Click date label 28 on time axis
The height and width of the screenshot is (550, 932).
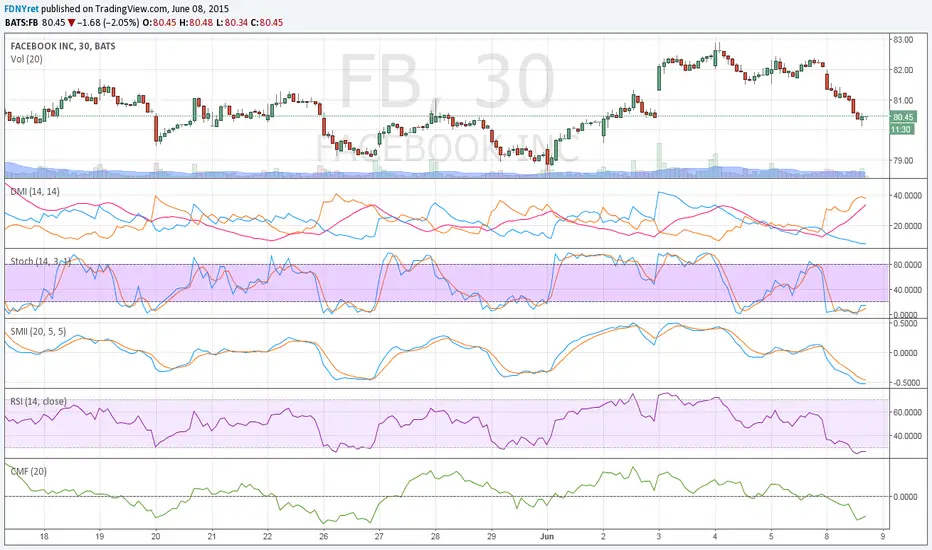point(435,536)
